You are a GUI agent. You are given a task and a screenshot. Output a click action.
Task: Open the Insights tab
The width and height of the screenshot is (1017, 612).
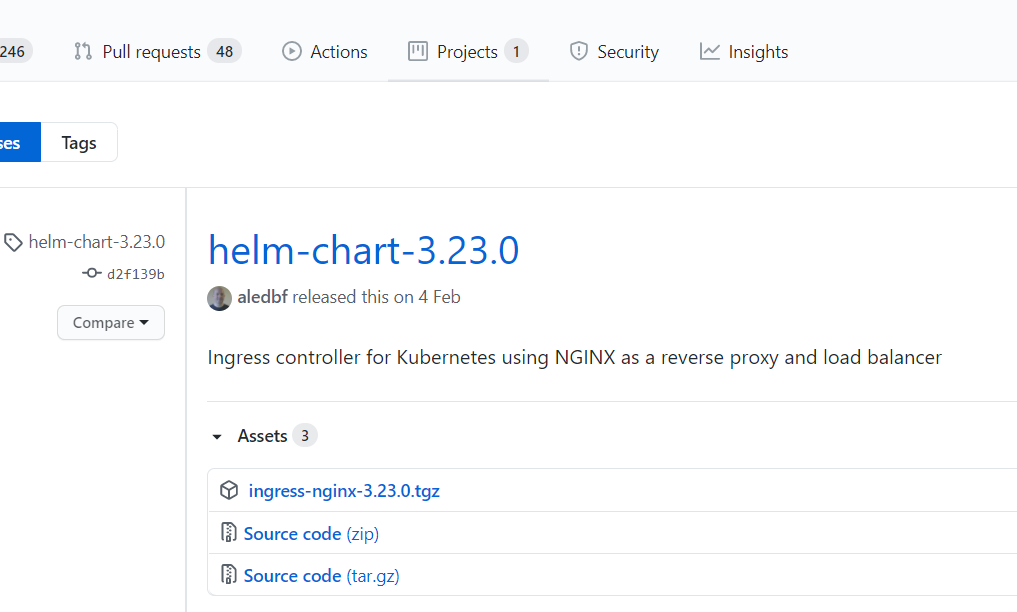[743, 52]
